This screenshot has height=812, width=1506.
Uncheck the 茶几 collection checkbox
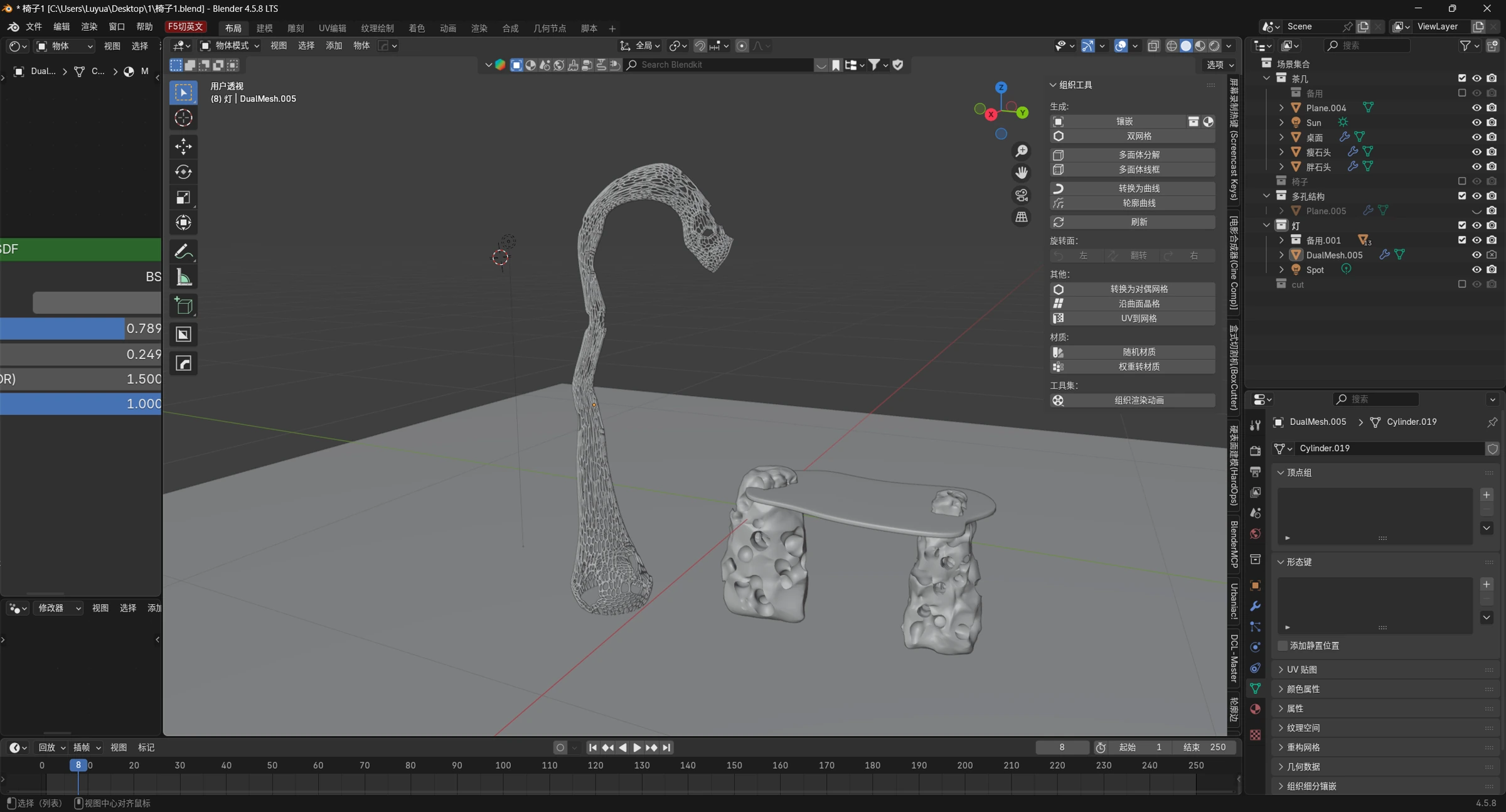tap(1461, 78)
